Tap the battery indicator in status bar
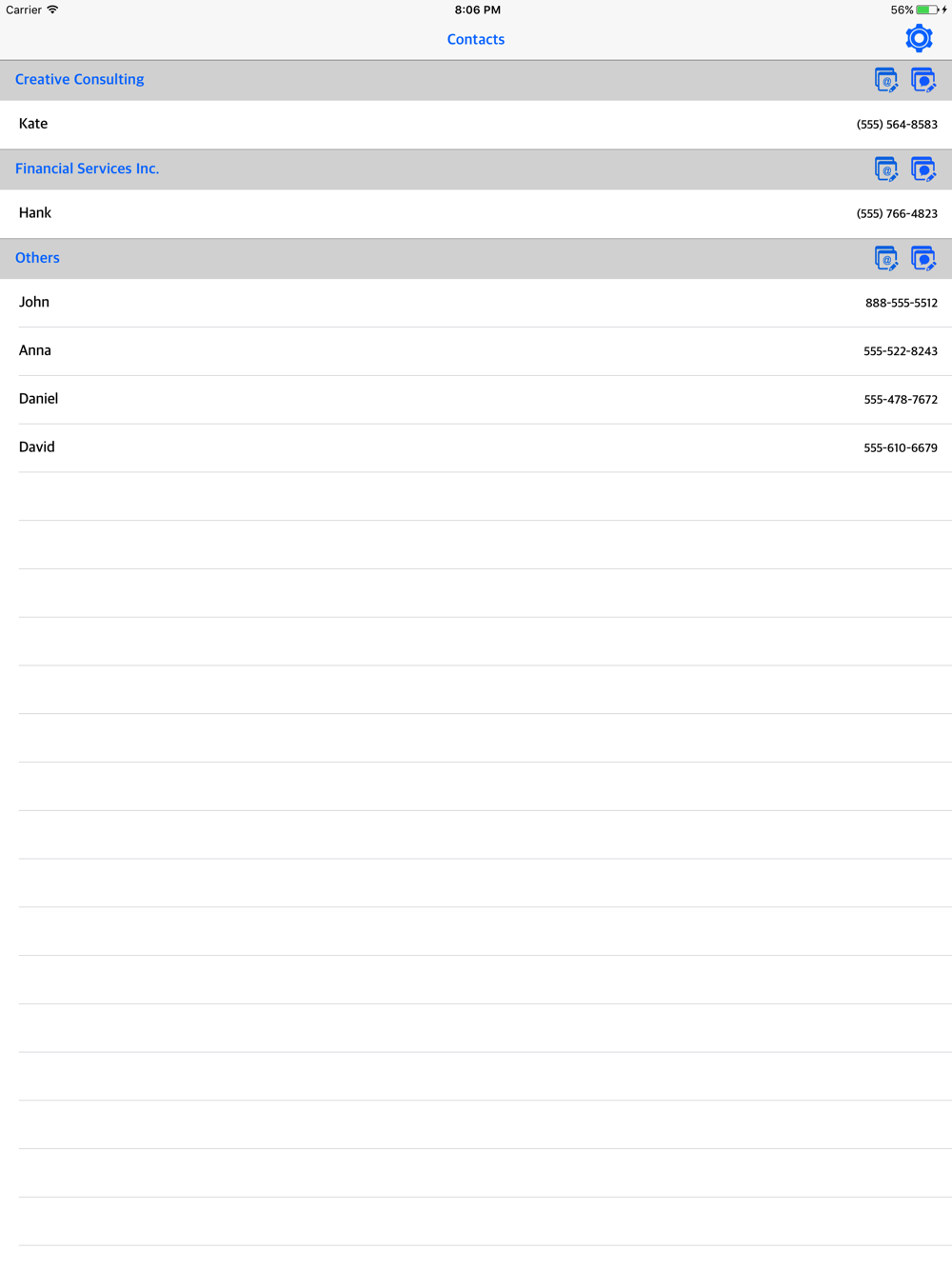 click(927, 10)
